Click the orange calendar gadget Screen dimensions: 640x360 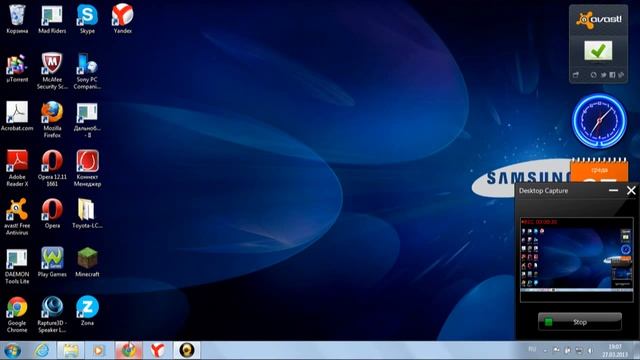click(x=599, y=171)
